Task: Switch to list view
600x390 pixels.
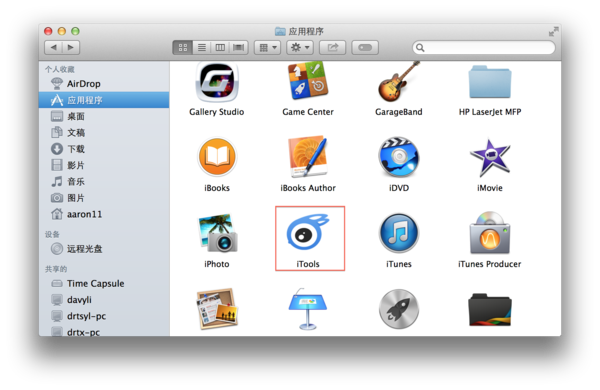Action: click(201, 47)
